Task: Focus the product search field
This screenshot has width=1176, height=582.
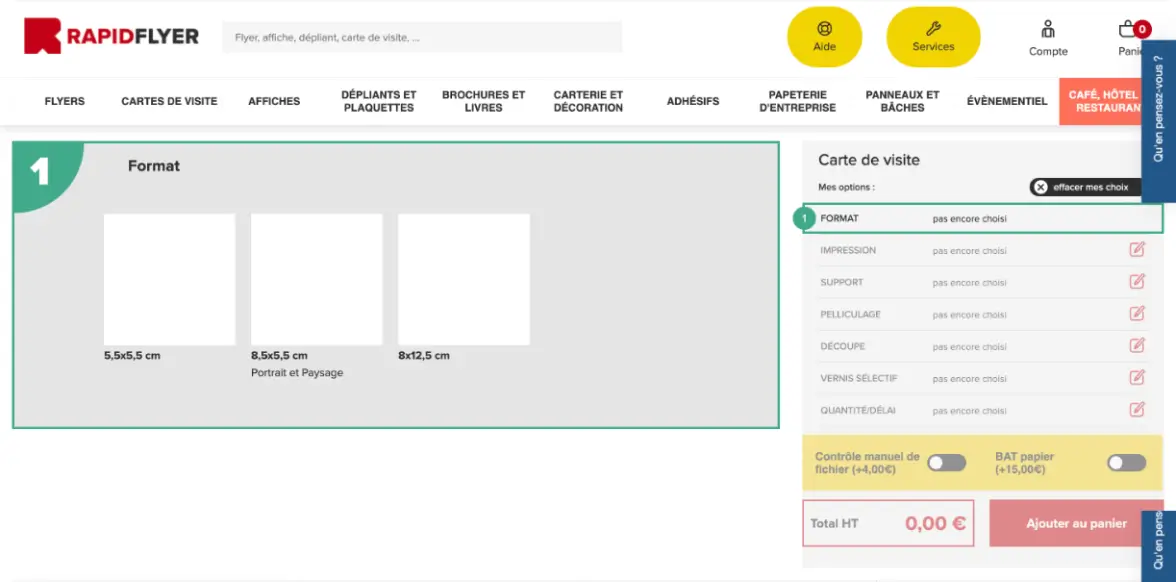Action: coord(422,37)
